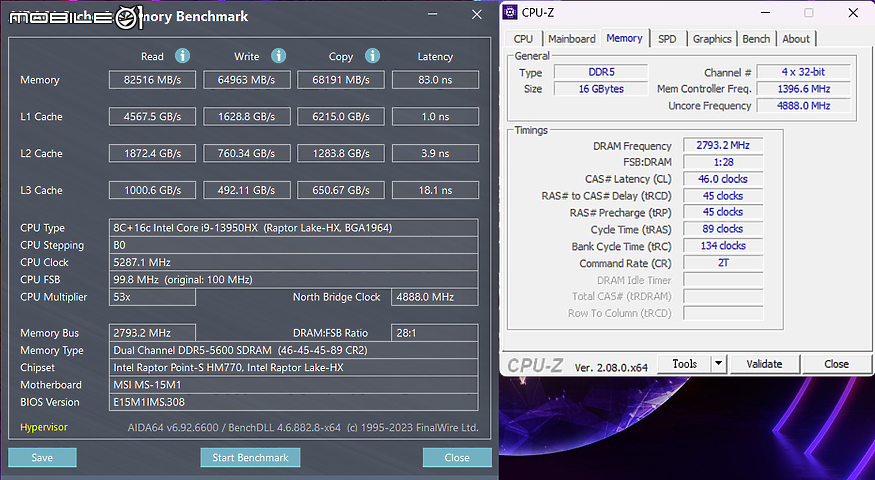This screenshot has height=480, width=875.
Task: Switch to the Graphics tab in CPU-Z
Action: coord(712,39)
